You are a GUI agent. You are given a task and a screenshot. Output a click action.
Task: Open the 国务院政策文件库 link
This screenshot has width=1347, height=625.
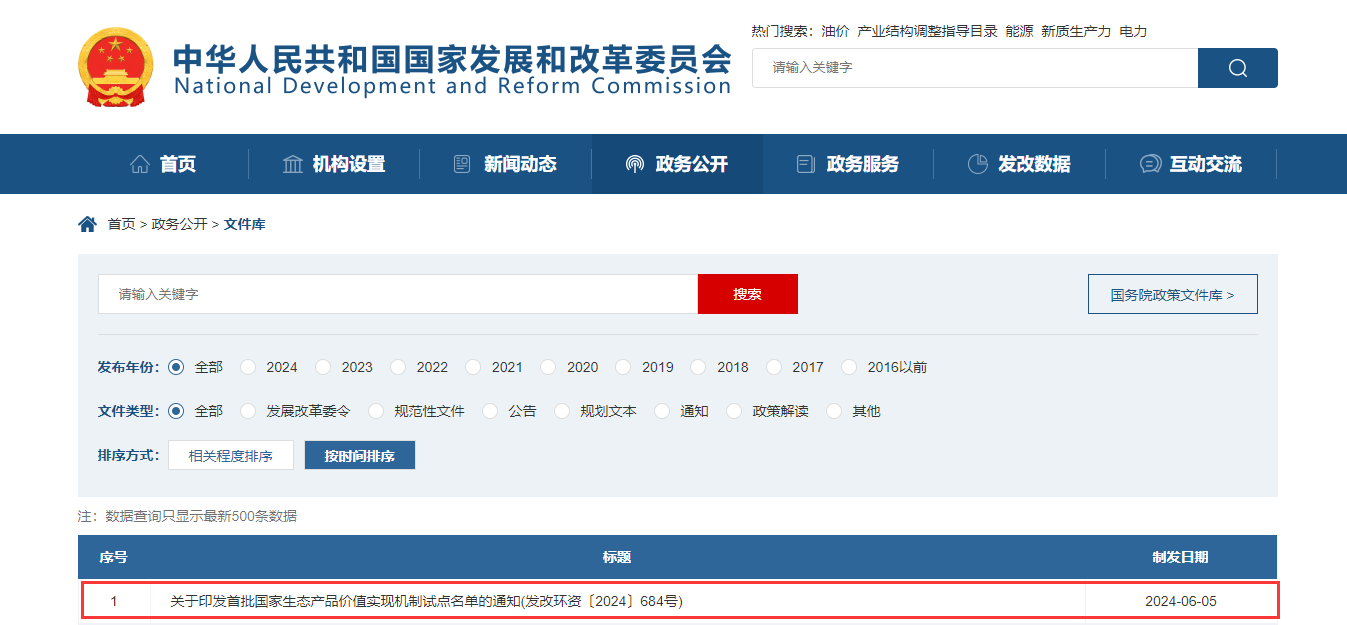(1172, 295)
